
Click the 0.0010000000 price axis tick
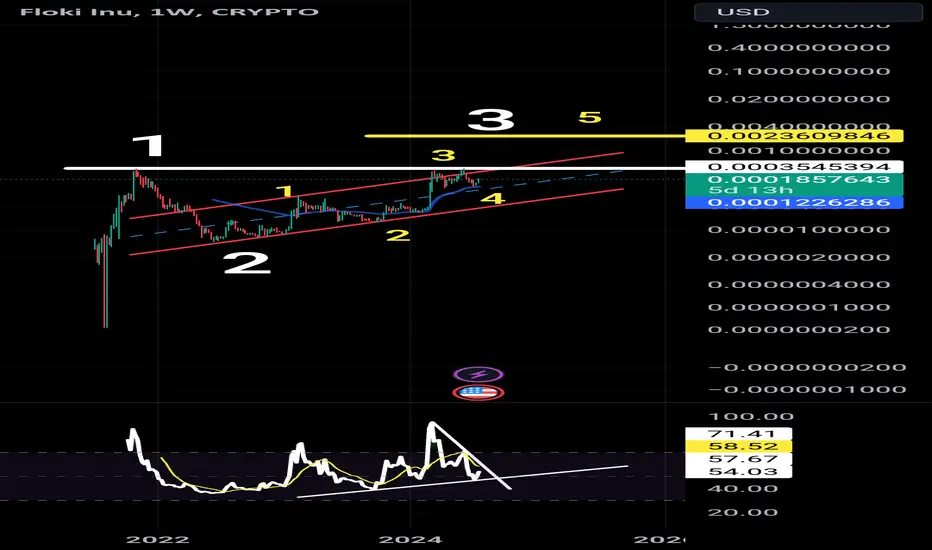click(799, 150)
